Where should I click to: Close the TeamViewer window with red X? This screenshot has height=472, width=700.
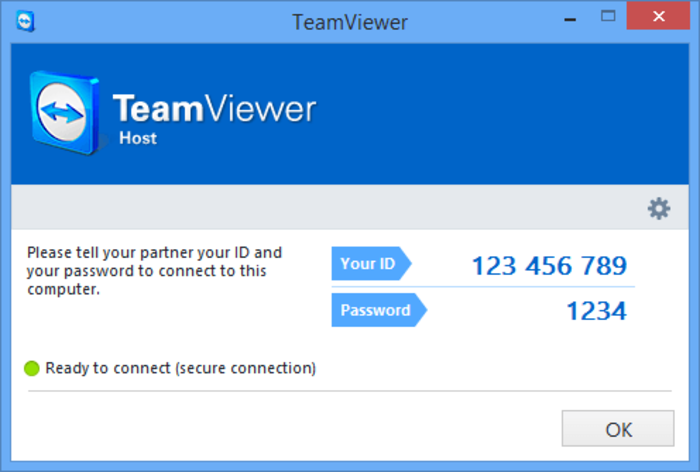pos(658,19)
